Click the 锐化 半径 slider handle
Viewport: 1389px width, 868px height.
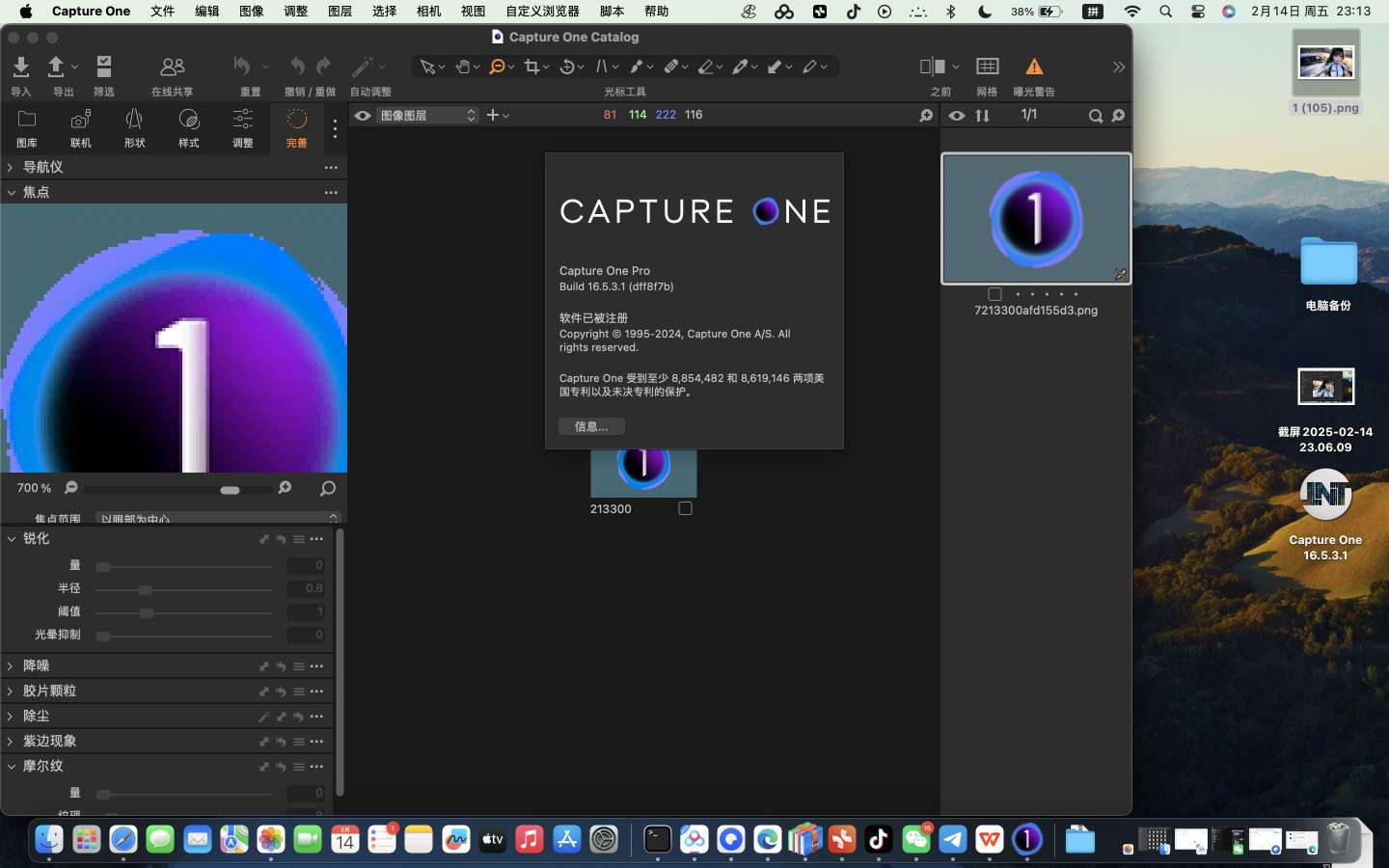tap(145, 590)
